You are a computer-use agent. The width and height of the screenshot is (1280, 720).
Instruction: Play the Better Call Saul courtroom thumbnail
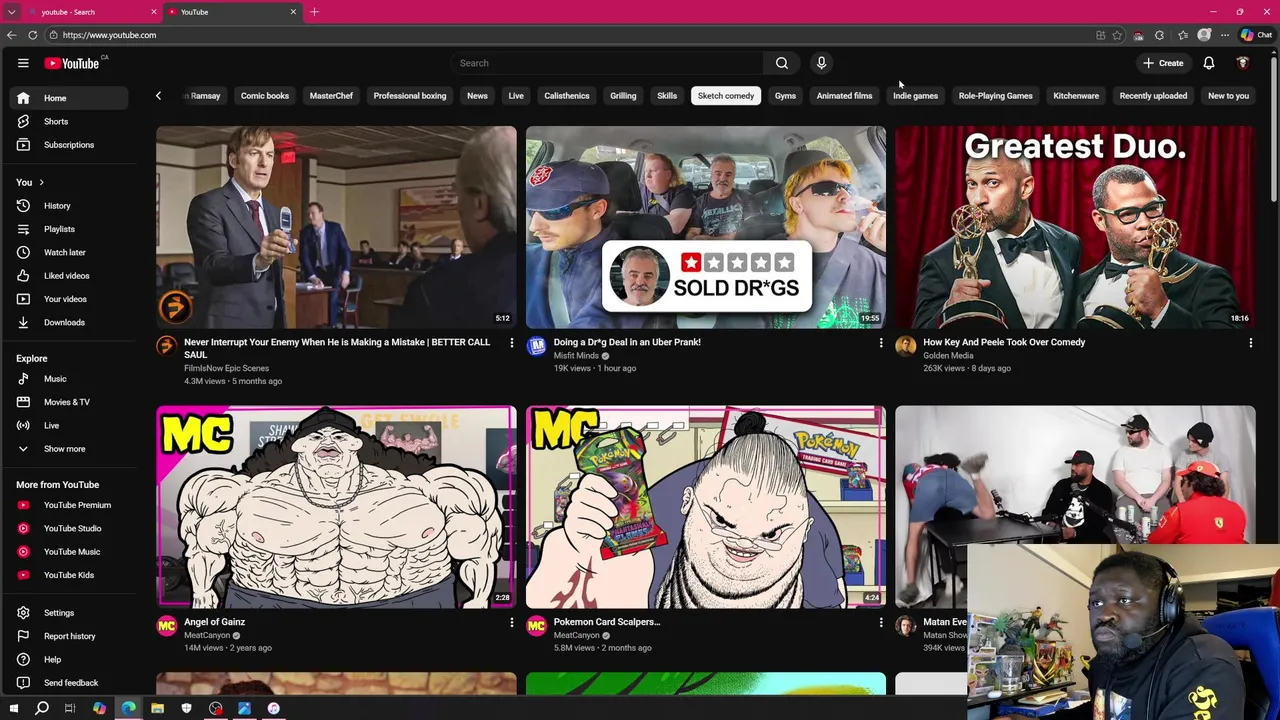[x=336, y=227]
